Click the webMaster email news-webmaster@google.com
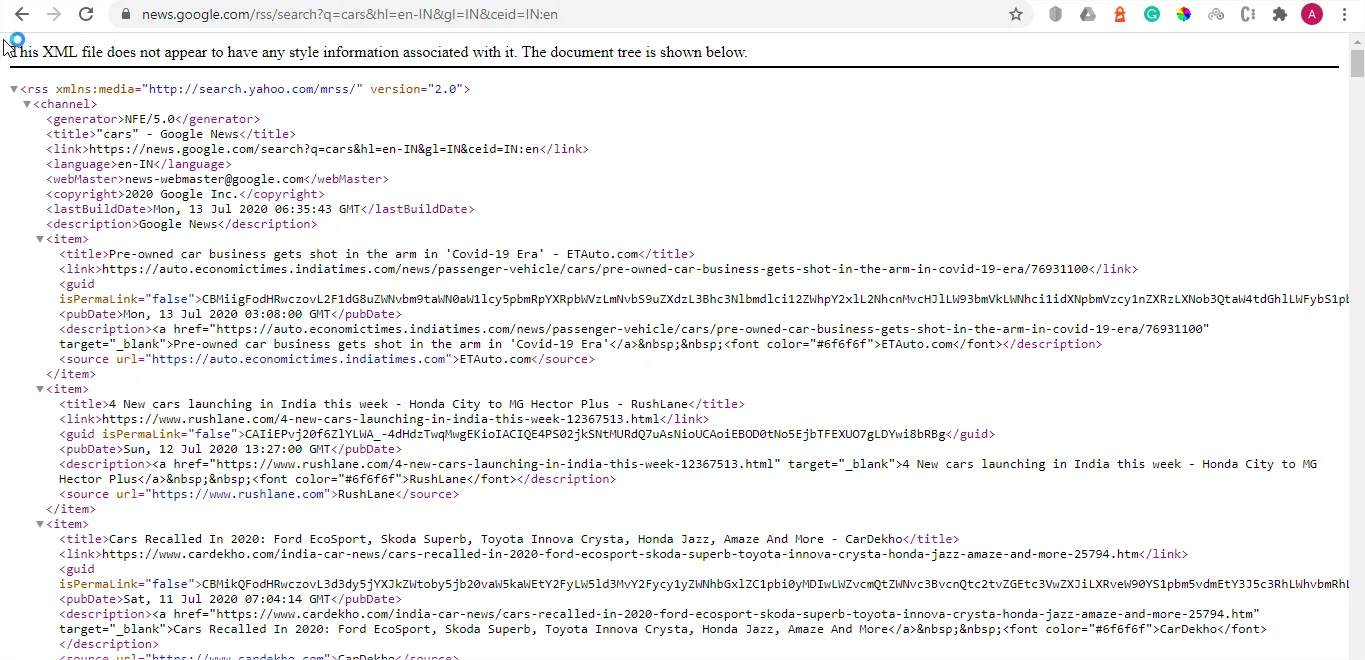 (x=217, y=179)
